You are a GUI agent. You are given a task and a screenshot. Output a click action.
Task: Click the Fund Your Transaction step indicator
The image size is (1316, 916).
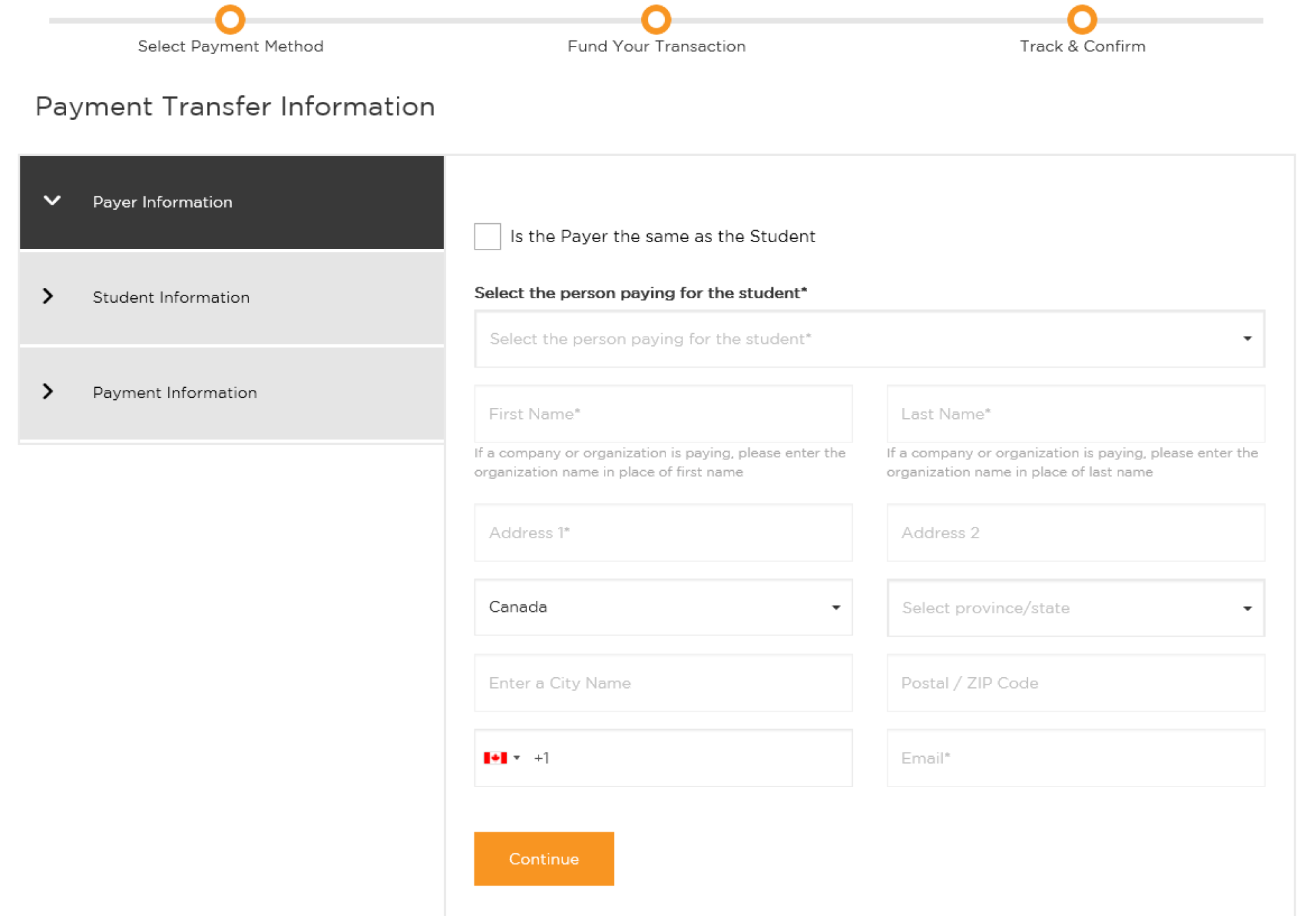tap(655, 20)
